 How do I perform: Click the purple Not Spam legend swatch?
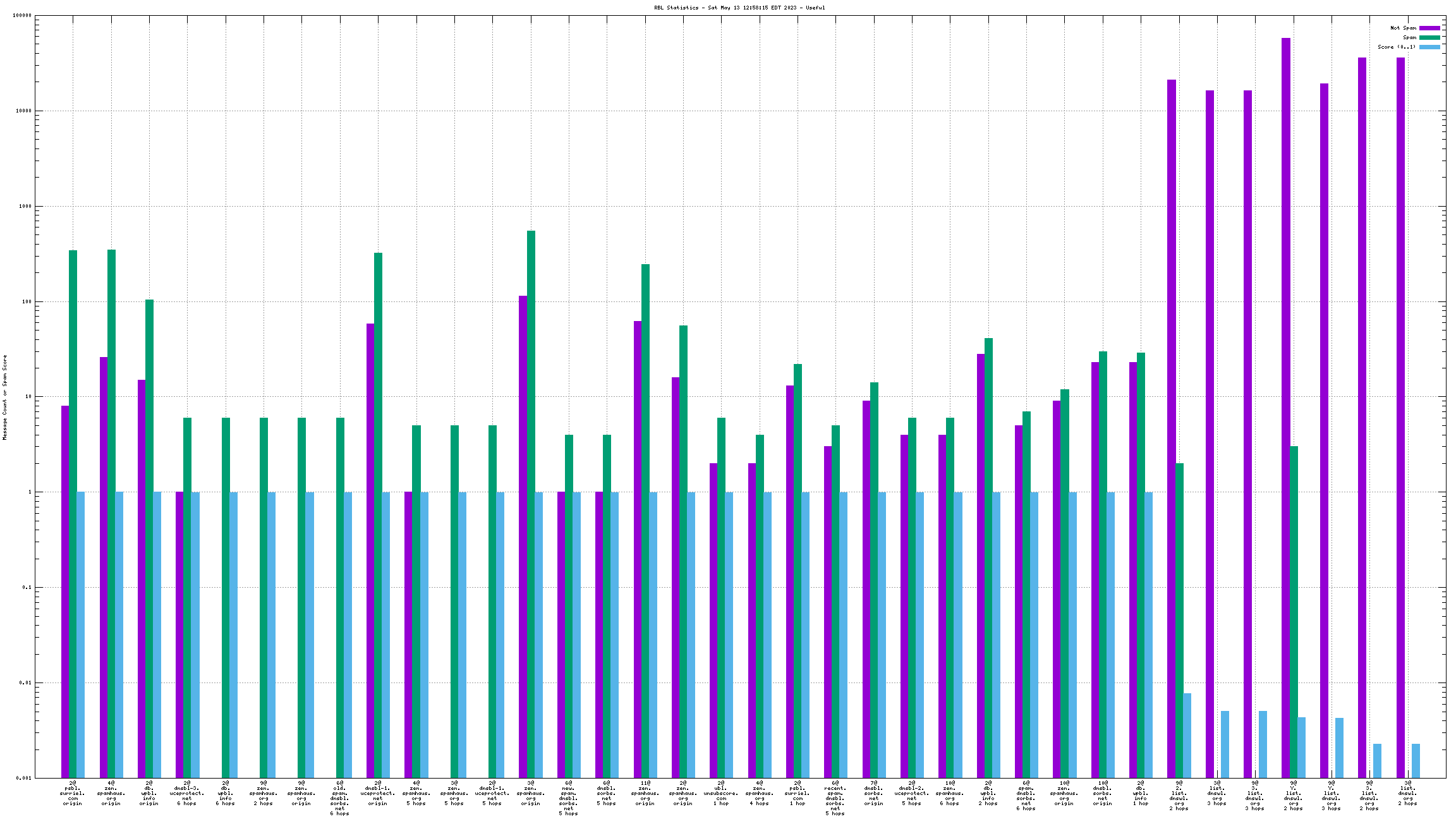click(1429, 28)
